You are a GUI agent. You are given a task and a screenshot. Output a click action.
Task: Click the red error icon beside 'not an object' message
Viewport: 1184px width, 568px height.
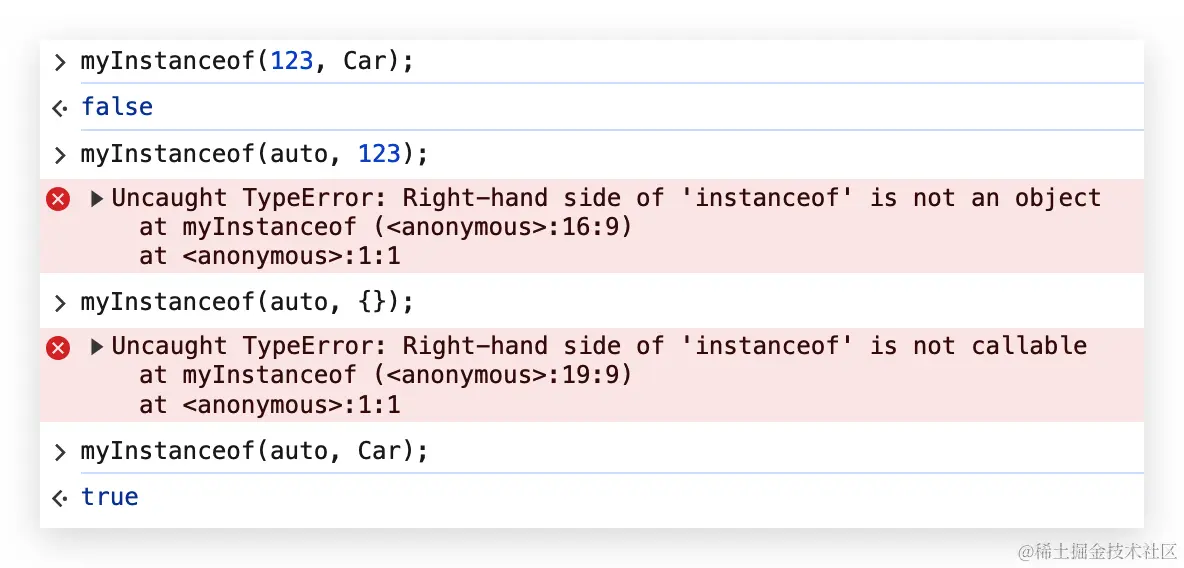[59, 199]
